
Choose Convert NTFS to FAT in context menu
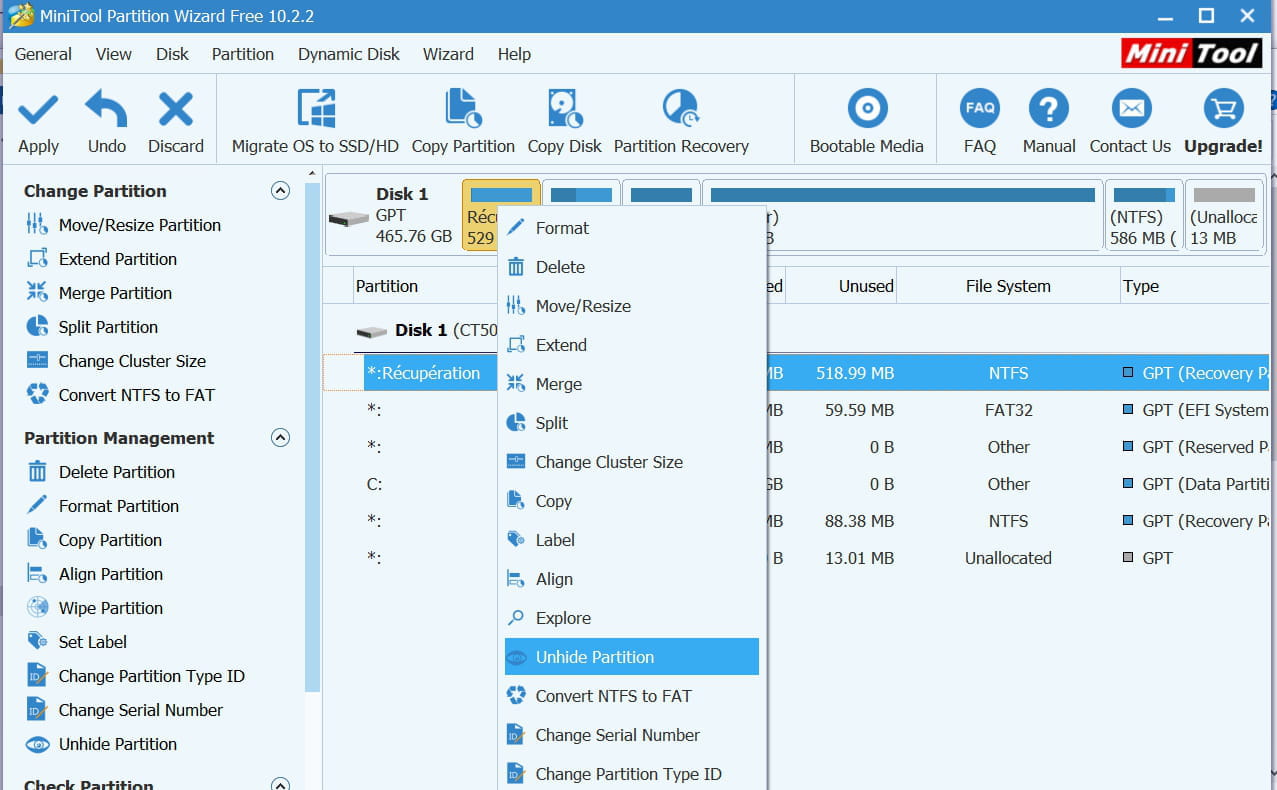coord(632,696)
